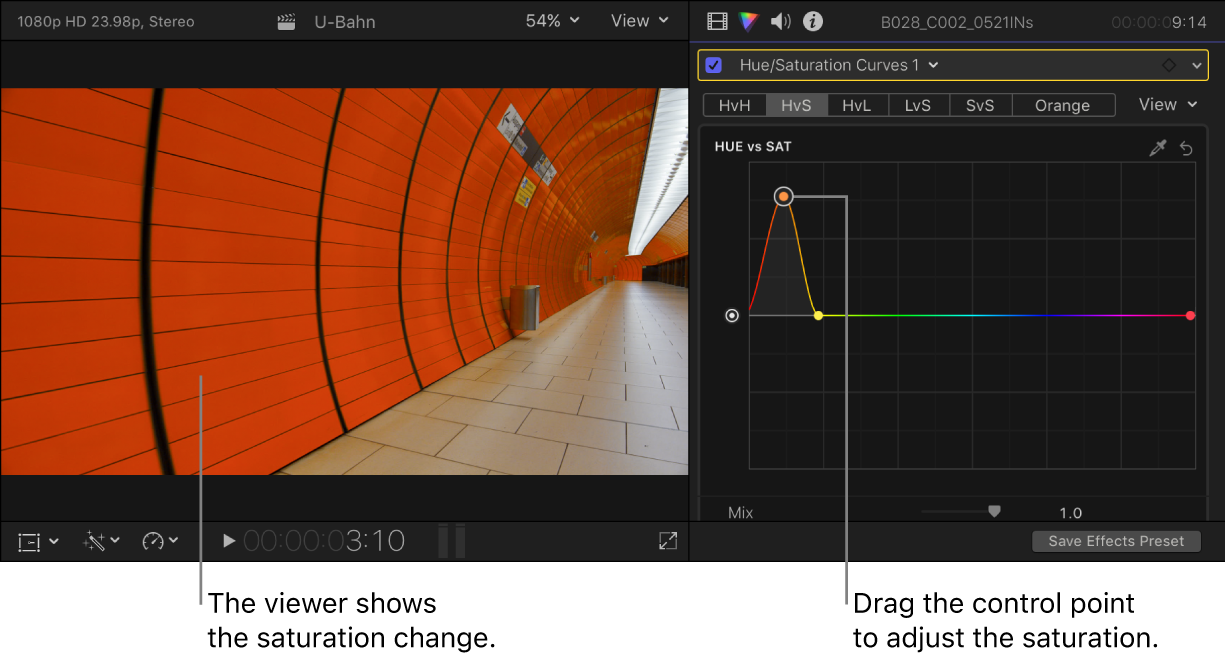The image size is (1226, 666).
Task: Switch to the SvS tab
Action: pyautogui.click(x=980, y=104)
